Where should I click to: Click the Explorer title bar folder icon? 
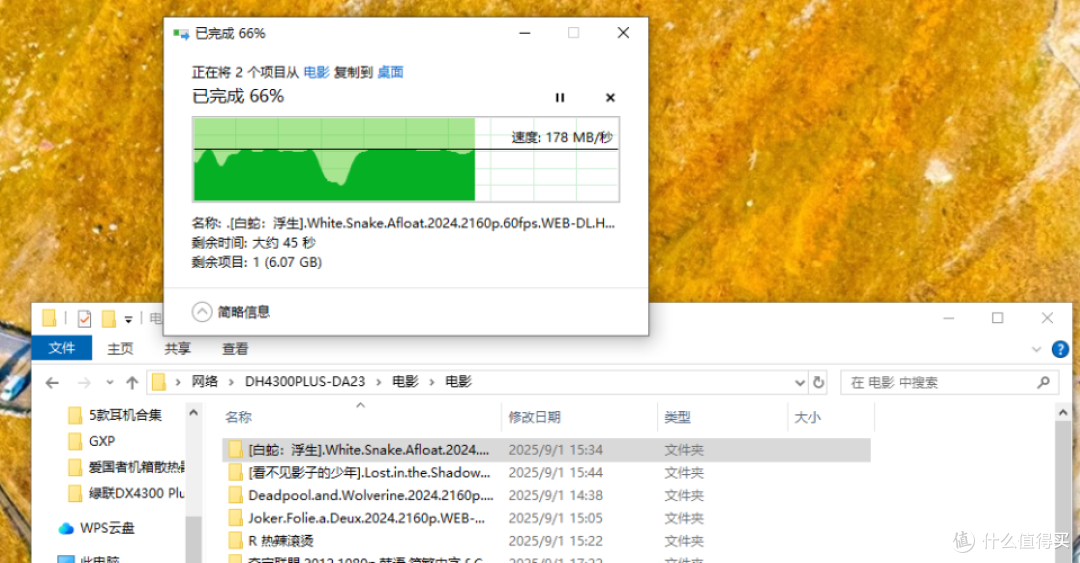click(49, 318)
